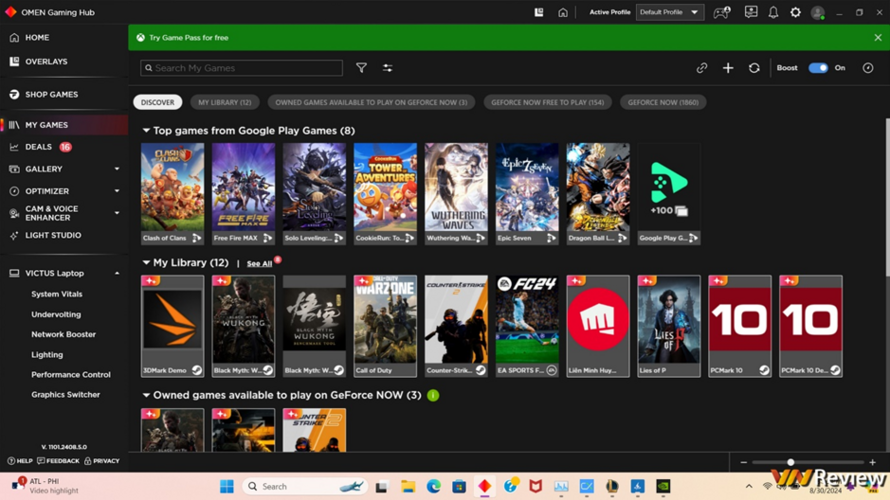Viewport: 890px width, 500px height.
Task: Click the filter funnel icon
Action: 361,68
